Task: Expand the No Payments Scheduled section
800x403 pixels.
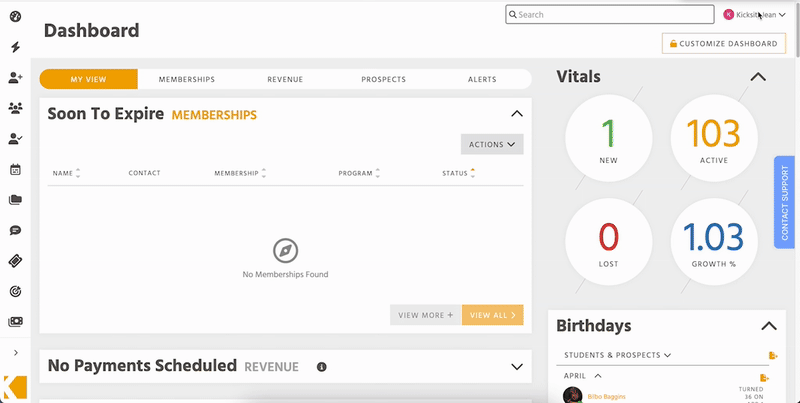Action: click(x=517, y=367)
